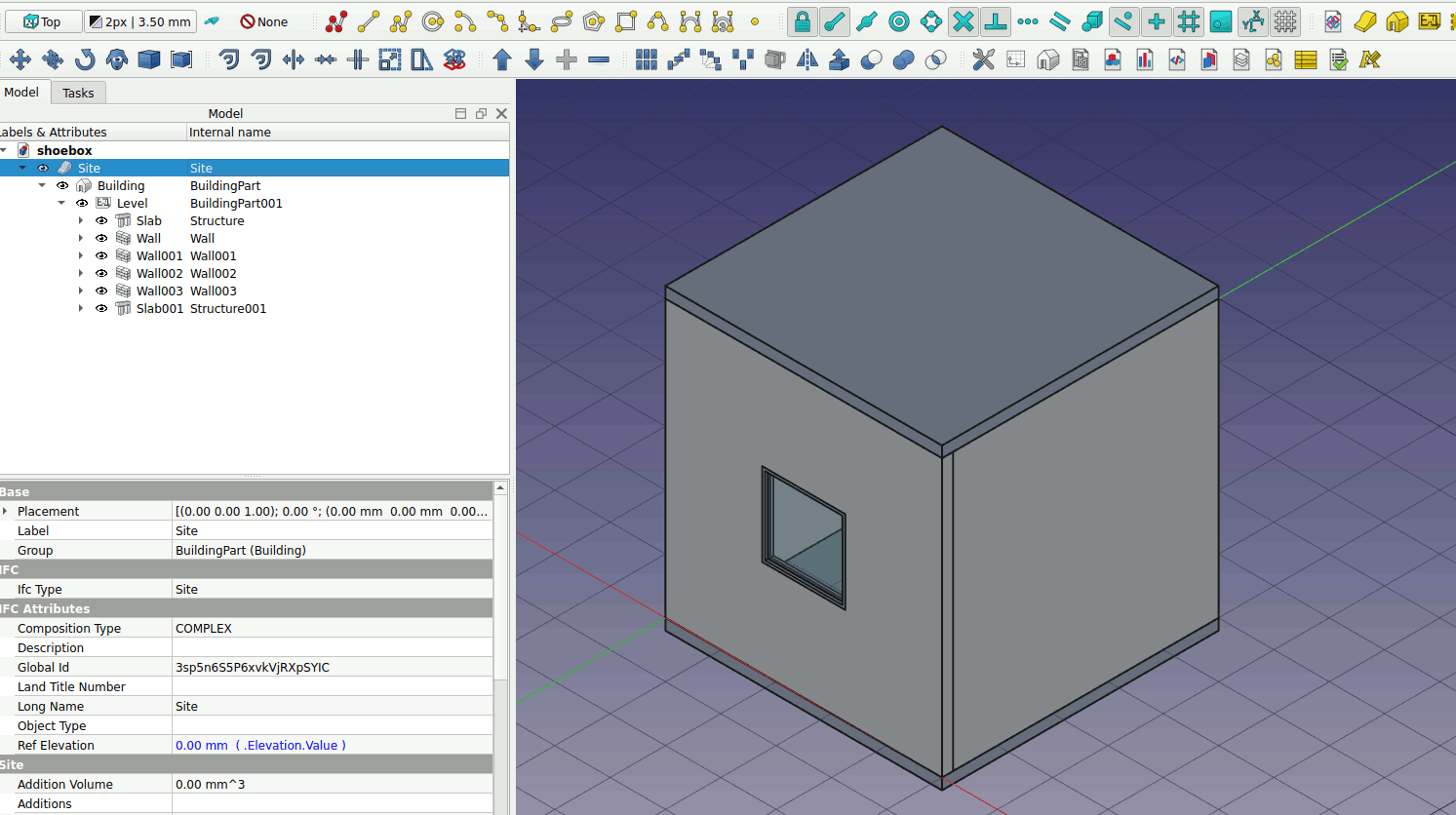1456x815 pixels.
Task: Toggle snap to grid
Action: (x=1188, y=21)
